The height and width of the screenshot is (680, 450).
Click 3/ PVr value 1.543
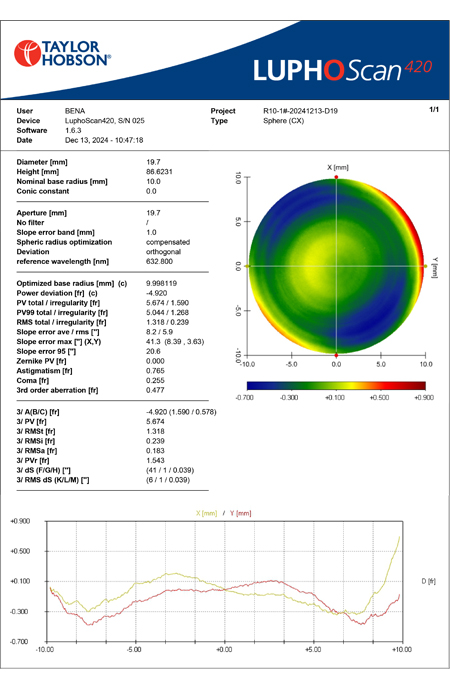(x=155, y=461)
